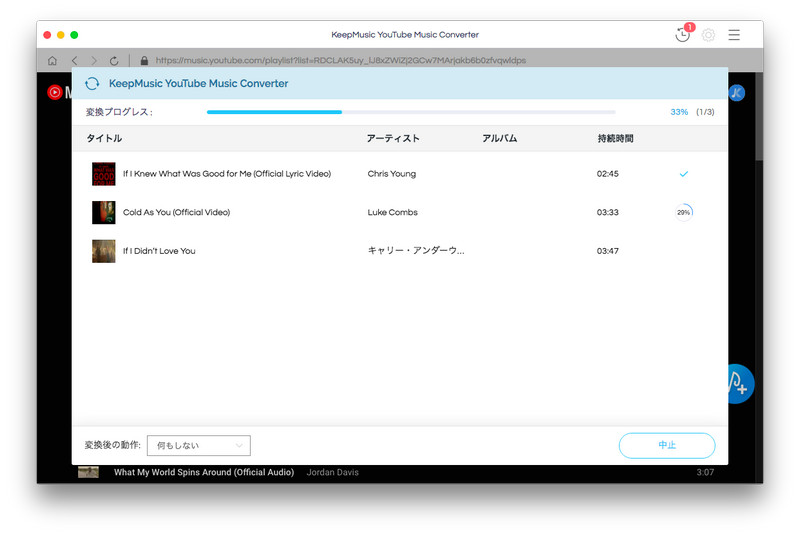800x536 pixels.
Task: Reload the page with refresh icon
Action: coord(114,61)
